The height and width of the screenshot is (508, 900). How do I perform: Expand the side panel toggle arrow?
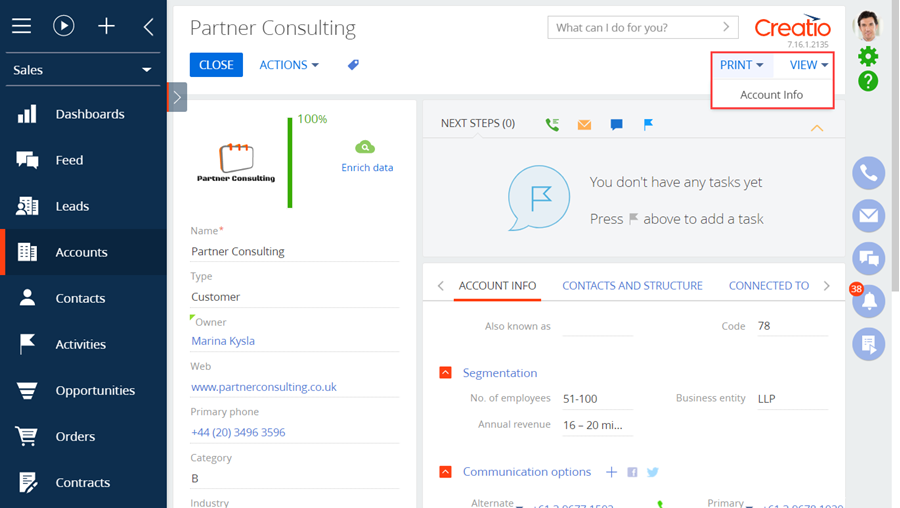pos(177,97)
